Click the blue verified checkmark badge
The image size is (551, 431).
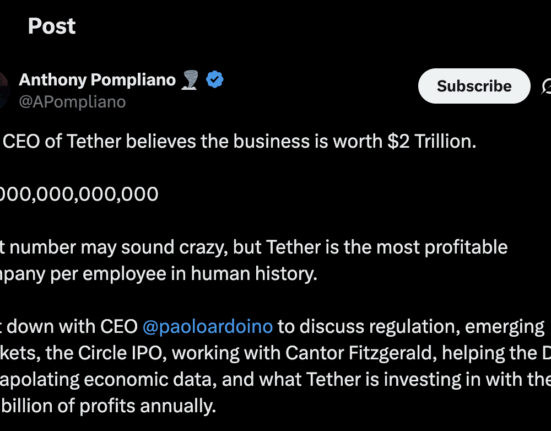[x=215, y=79]
